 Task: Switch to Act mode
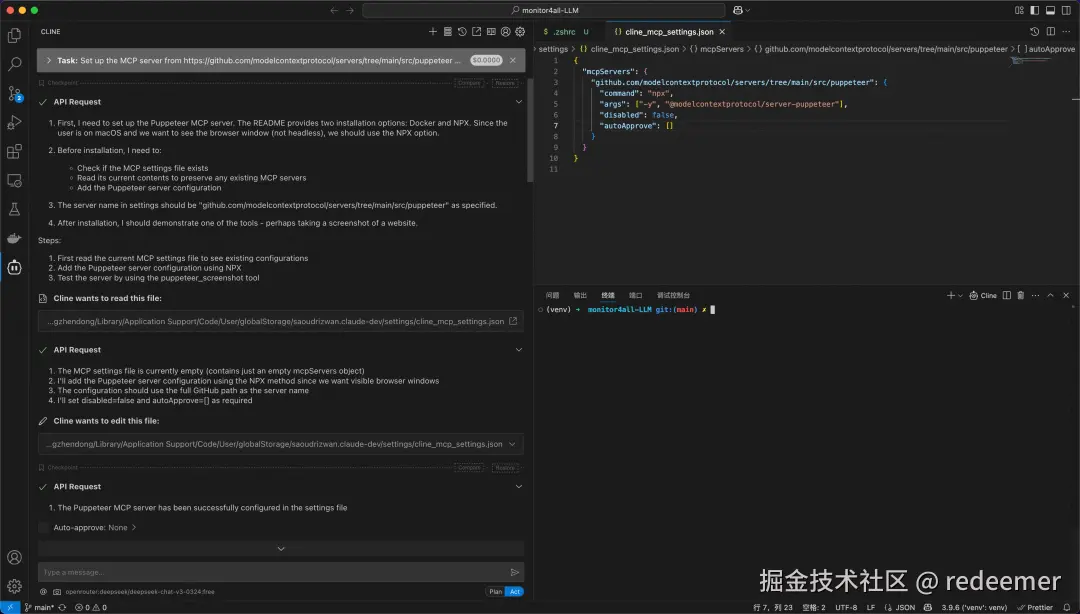pyautogui.click(x=515, y=591)
